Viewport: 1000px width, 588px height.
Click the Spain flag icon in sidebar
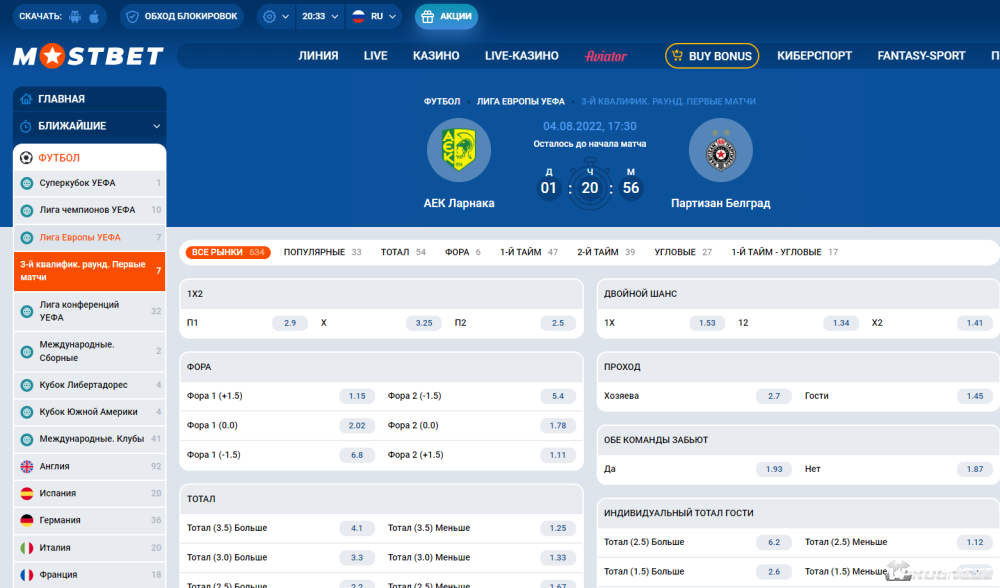coord(27,494)
